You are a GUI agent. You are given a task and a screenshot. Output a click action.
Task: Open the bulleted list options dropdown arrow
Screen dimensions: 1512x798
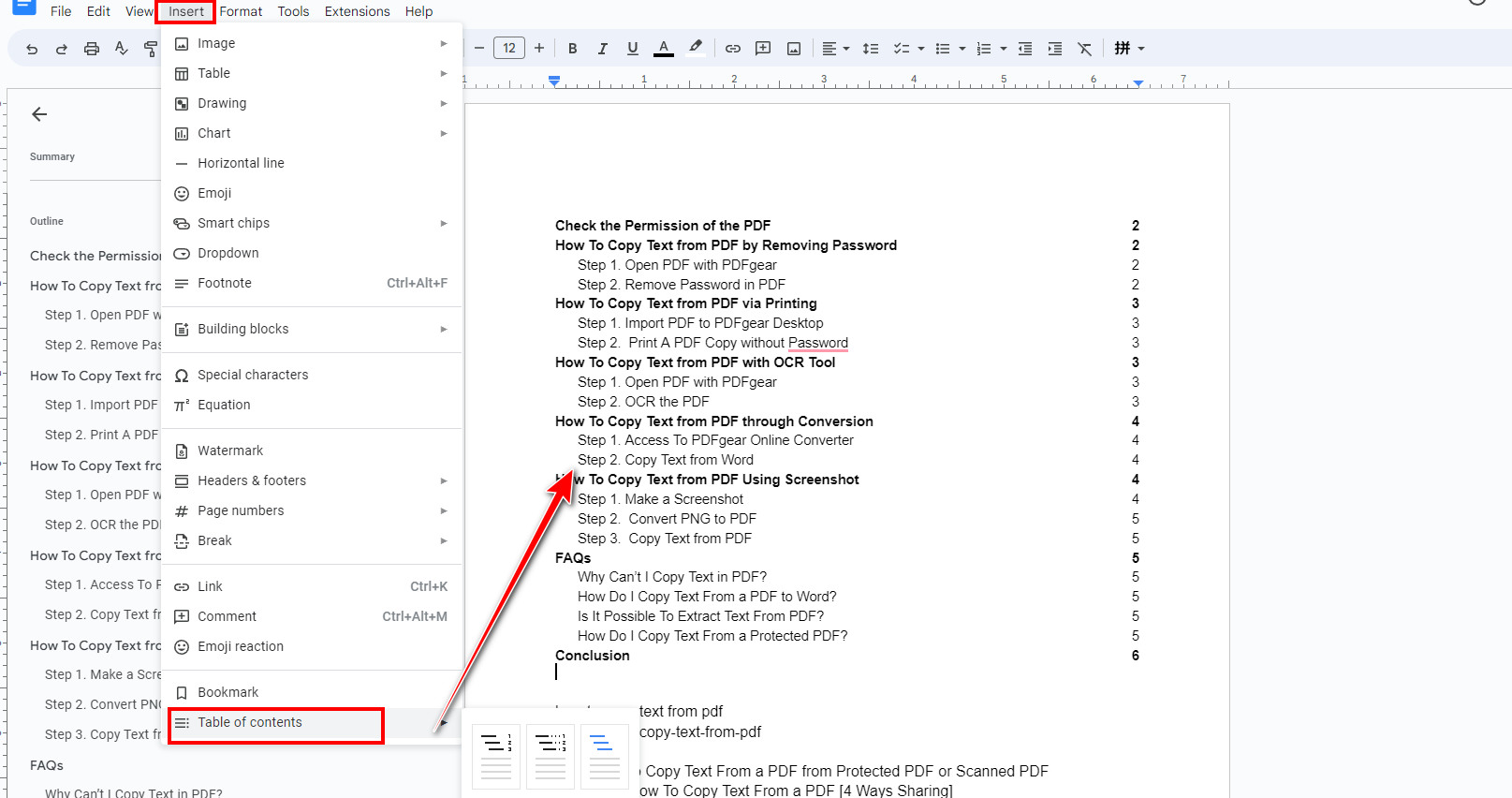coord(962,49)
